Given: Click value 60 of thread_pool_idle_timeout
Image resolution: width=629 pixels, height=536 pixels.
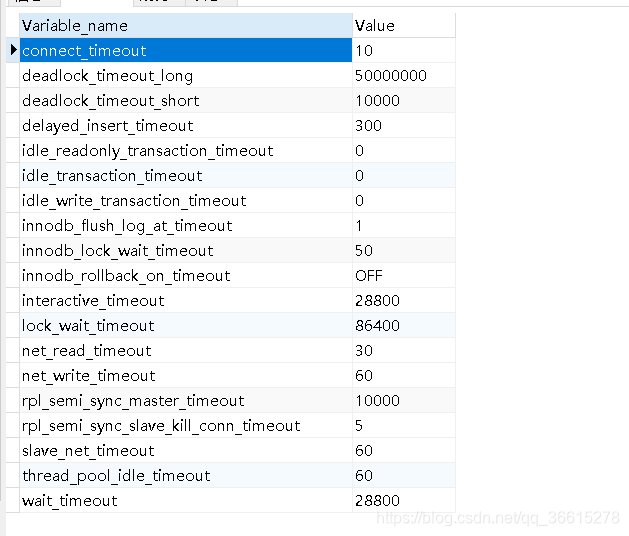Looking at the screenshot, I should point(404,475).
